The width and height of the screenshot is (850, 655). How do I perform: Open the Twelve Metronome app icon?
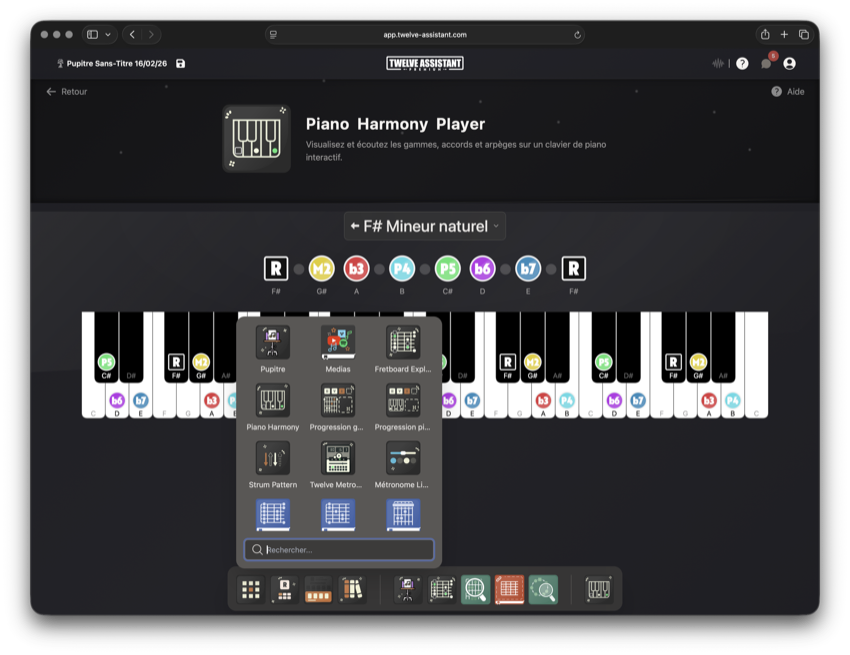(x=338, y=459)
